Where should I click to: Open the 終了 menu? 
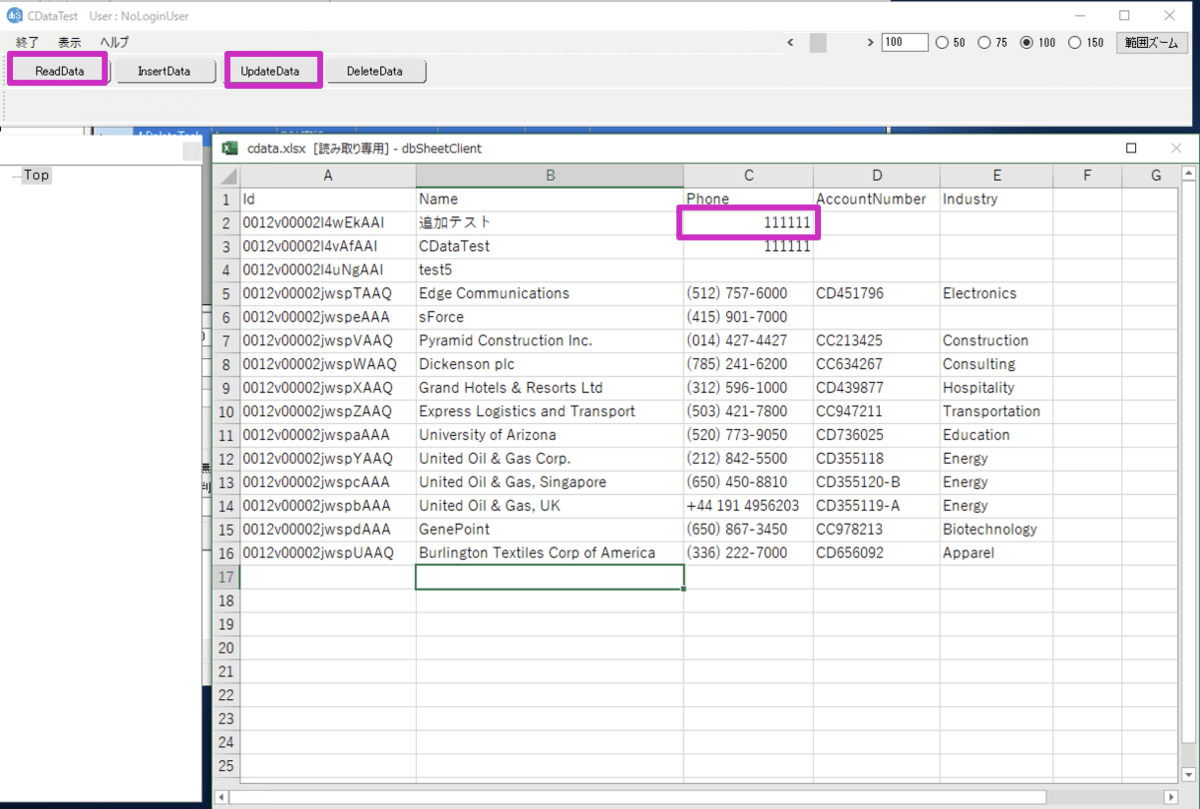(x=28, y=42)
